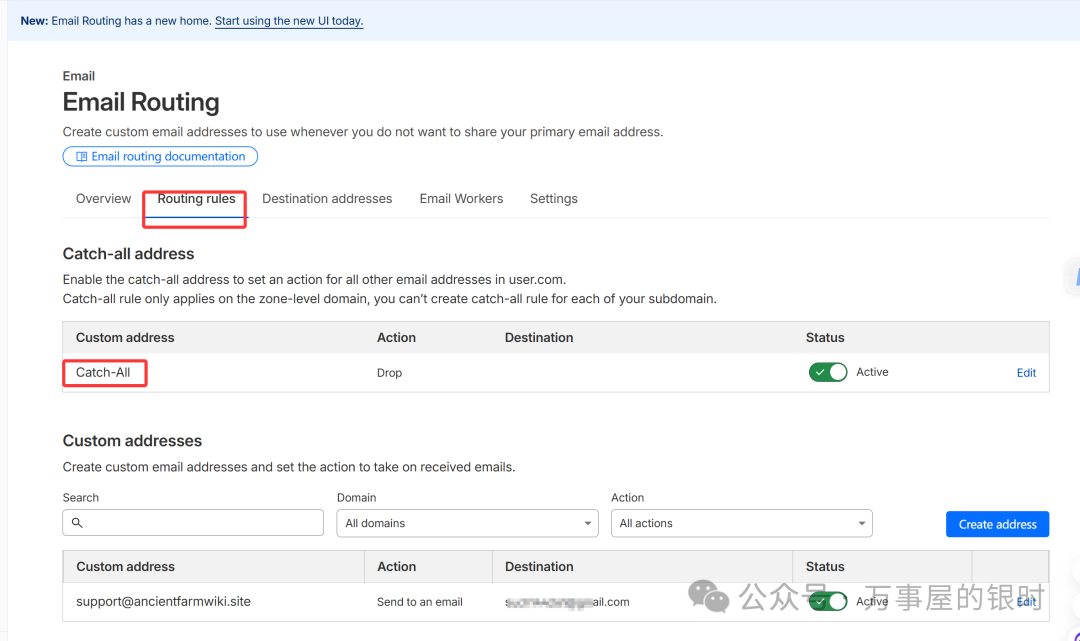Focus the custom addresses Search field
Screen dimensions: 1080x641
[200, 523]
